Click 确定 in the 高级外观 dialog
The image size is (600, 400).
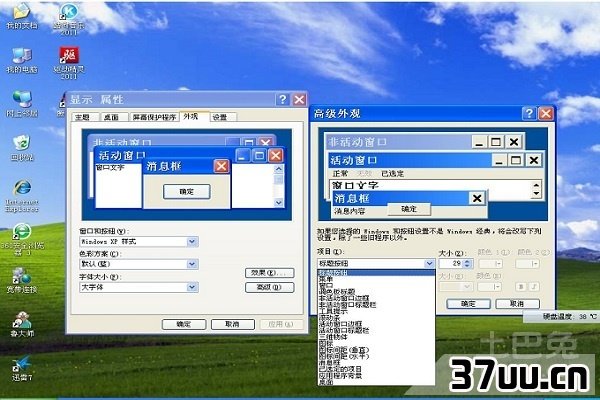(468, 304)
